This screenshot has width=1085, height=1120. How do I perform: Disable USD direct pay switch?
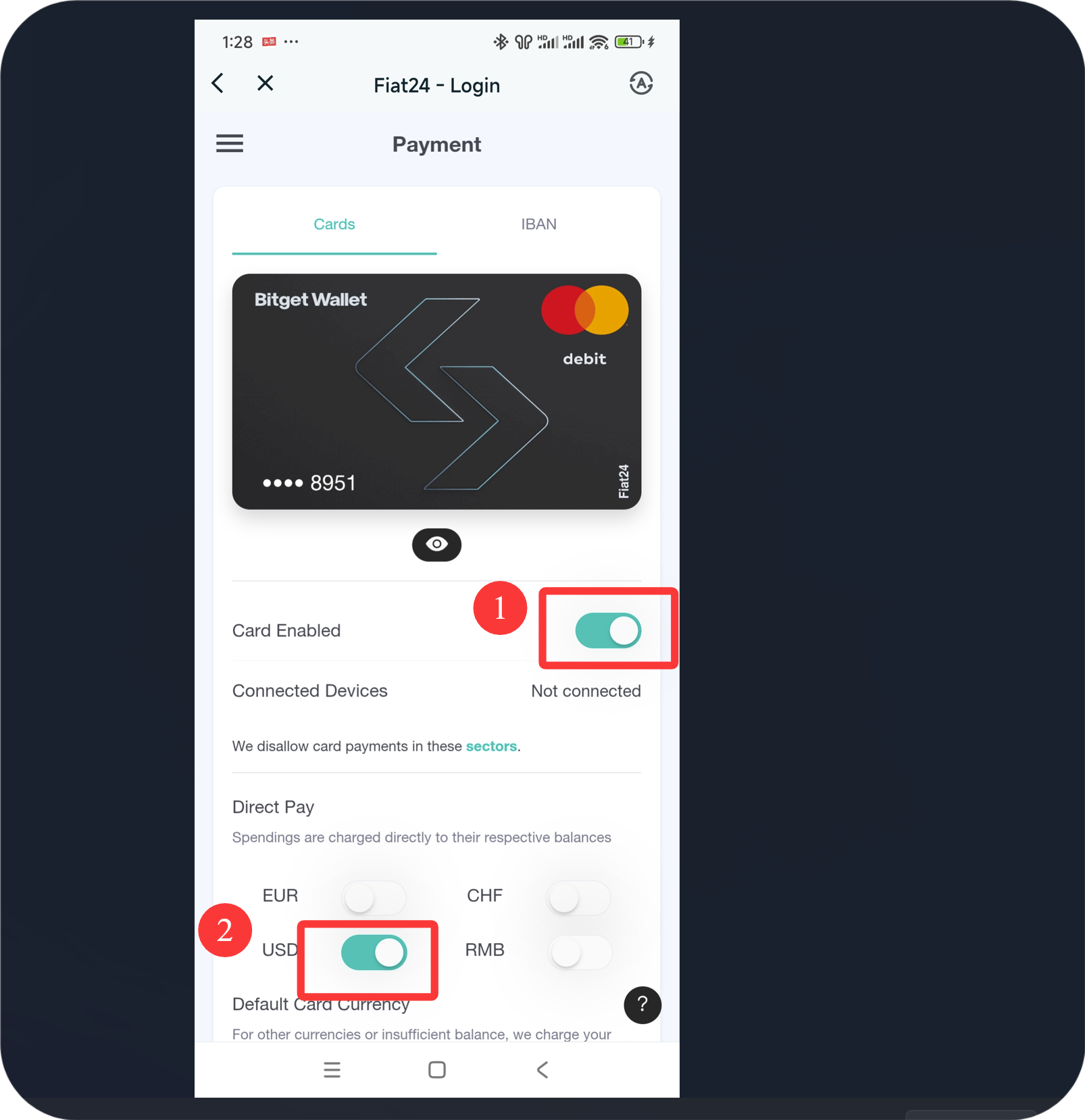(x=374, y=952)
